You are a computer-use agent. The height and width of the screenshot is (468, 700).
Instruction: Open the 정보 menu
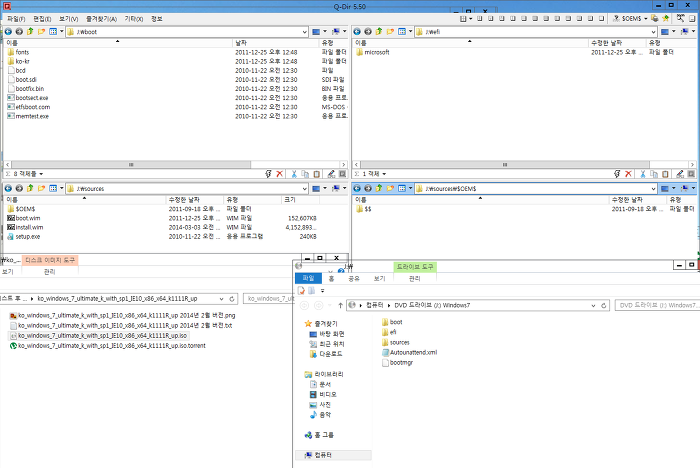(157, 19)
